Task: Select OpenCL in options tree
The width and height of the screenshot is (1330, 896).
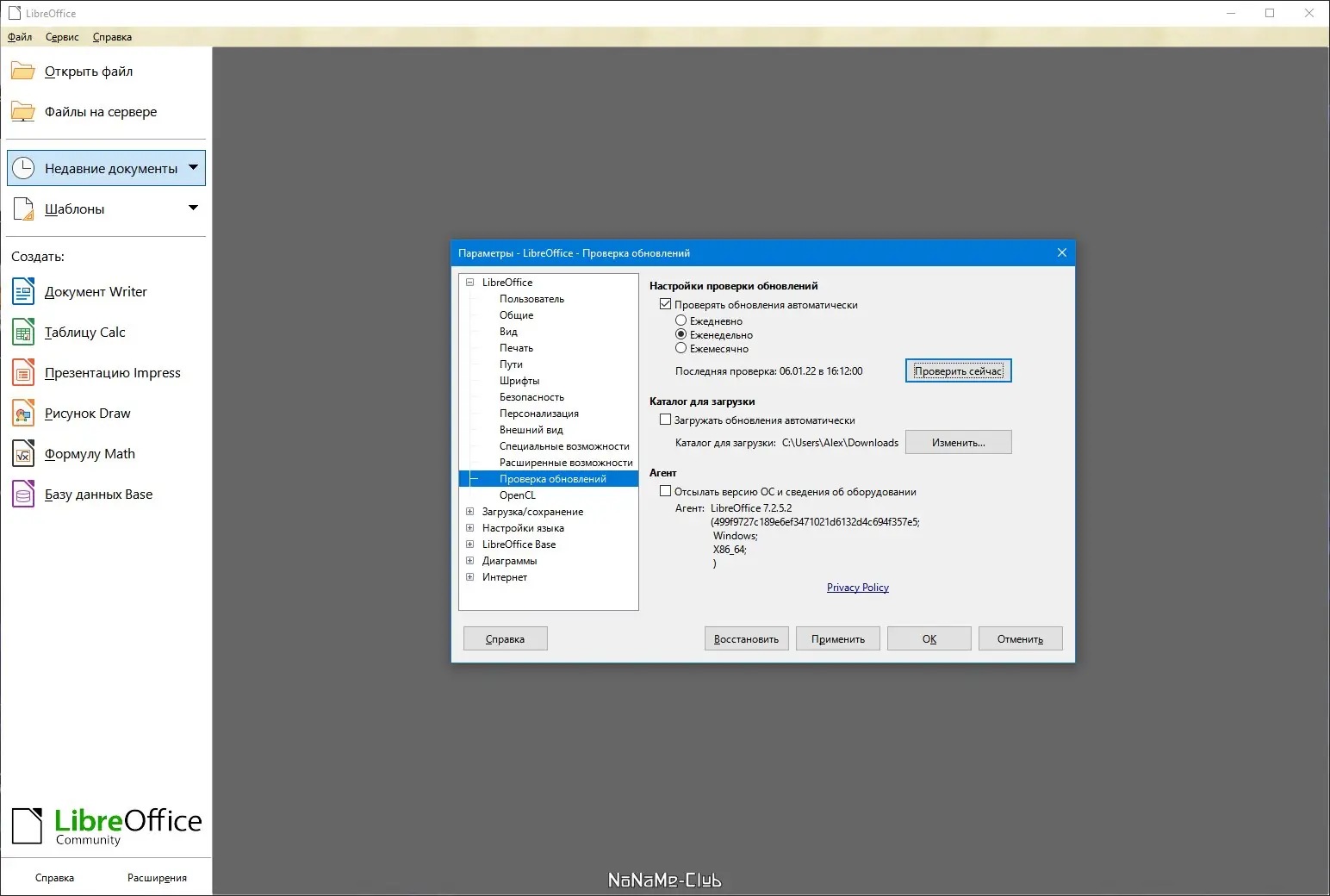Action: pyautogui.click(x=517, y=495)
